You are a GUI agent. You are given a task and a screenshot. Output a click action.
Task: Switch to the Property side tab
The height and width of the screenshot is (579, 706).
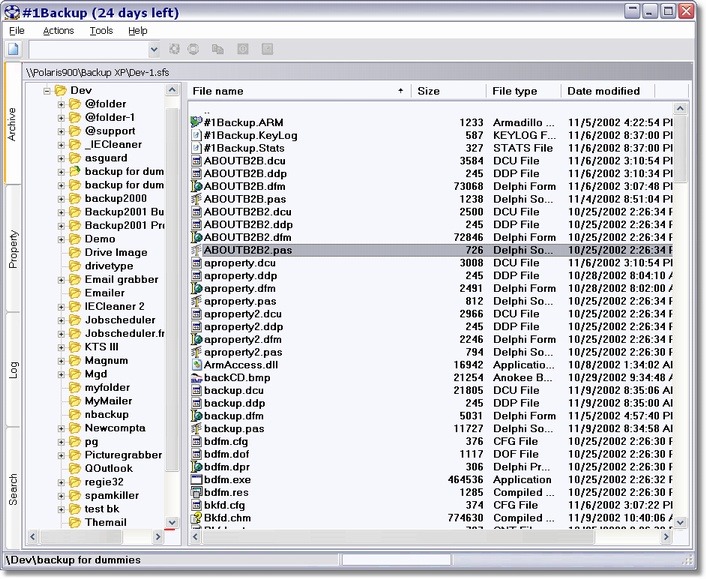(13, 249)
